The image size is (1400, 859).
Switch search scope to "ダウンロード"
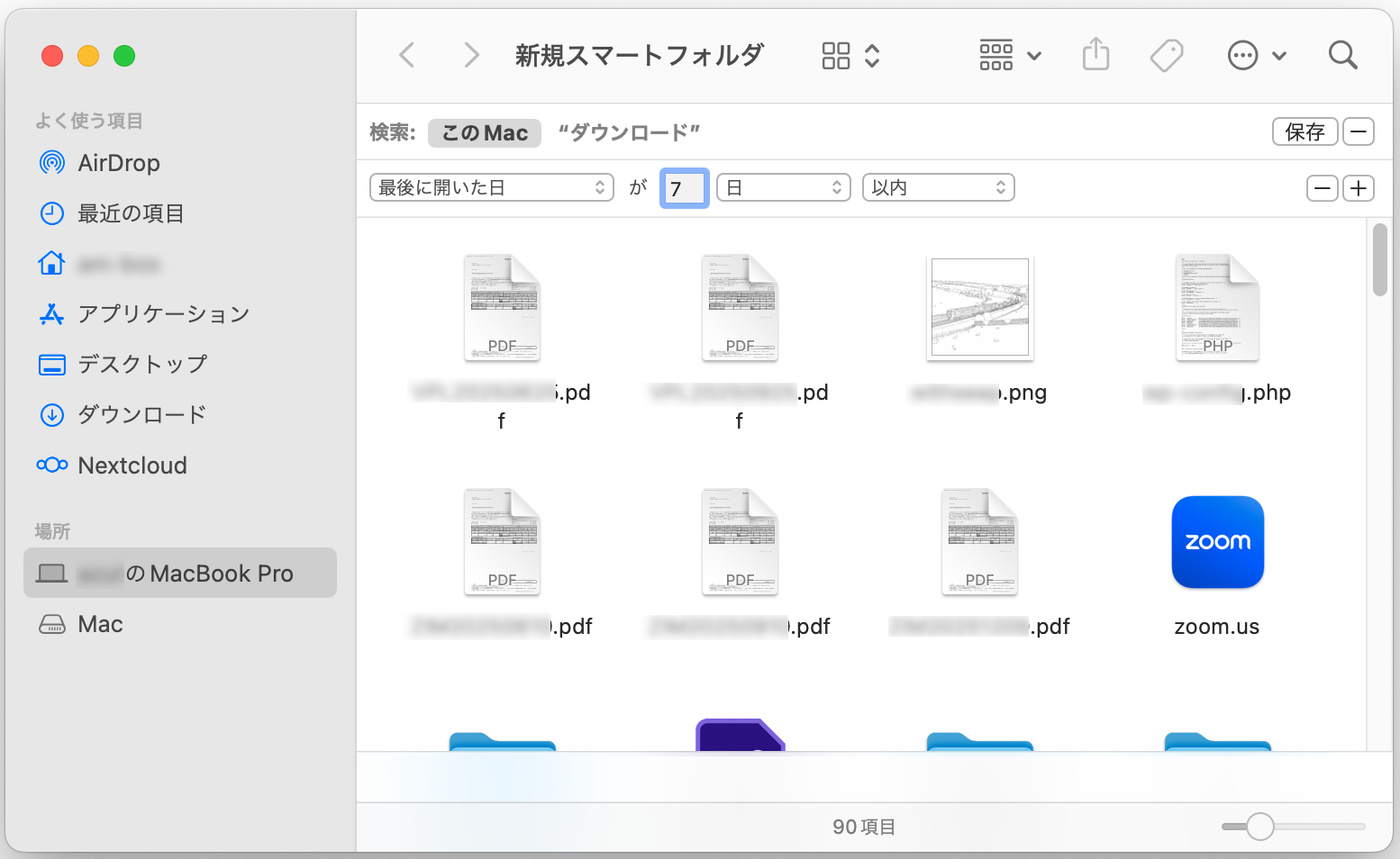pos(629,133)
